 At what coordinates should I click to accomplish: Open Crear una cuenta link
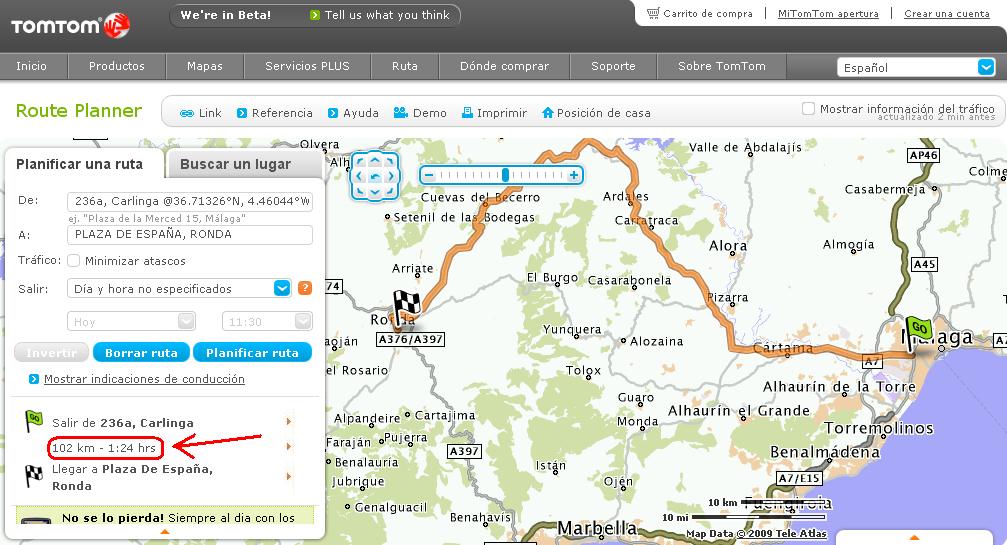point(947,13)
